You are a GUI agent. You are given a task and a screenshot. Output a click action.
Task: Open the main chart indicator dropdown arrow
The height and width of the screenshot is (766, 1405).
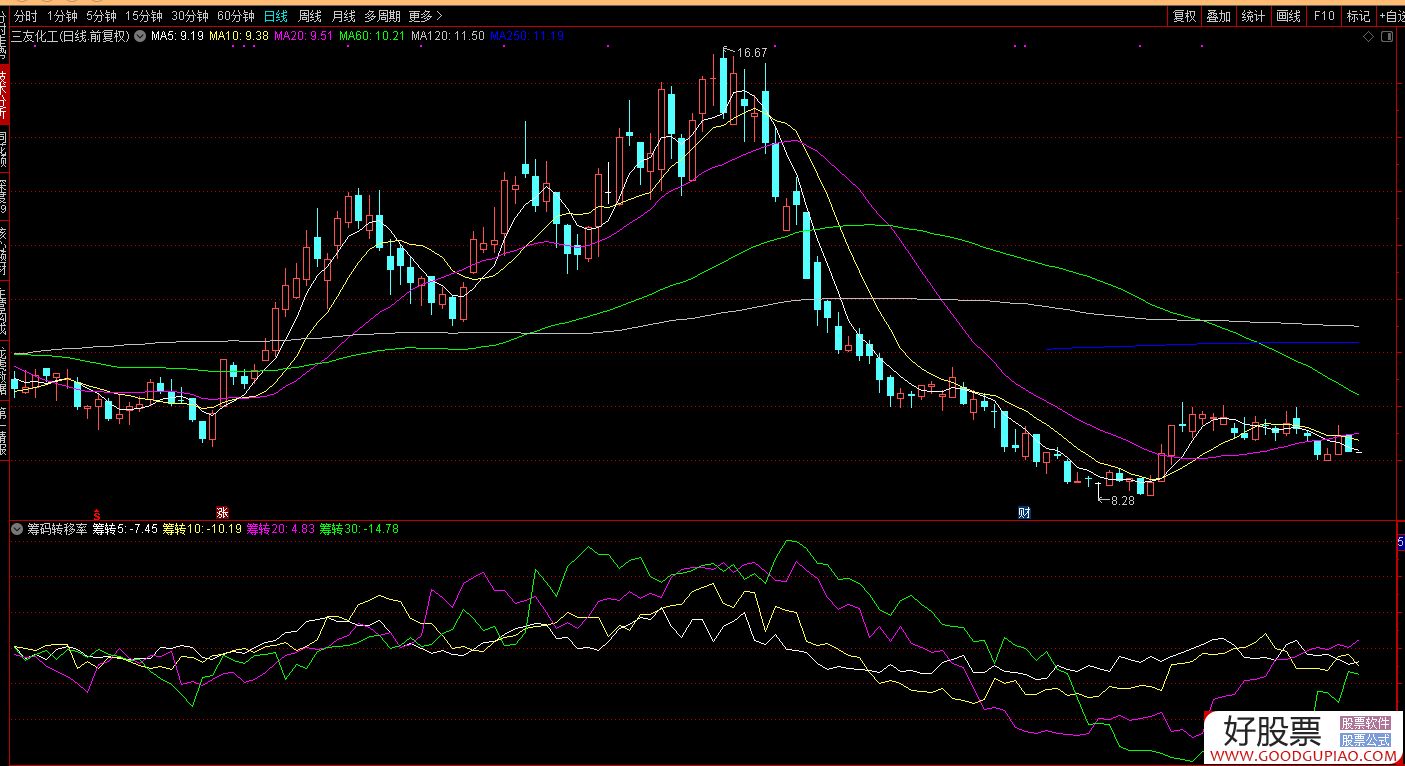(x=140, y=36)
